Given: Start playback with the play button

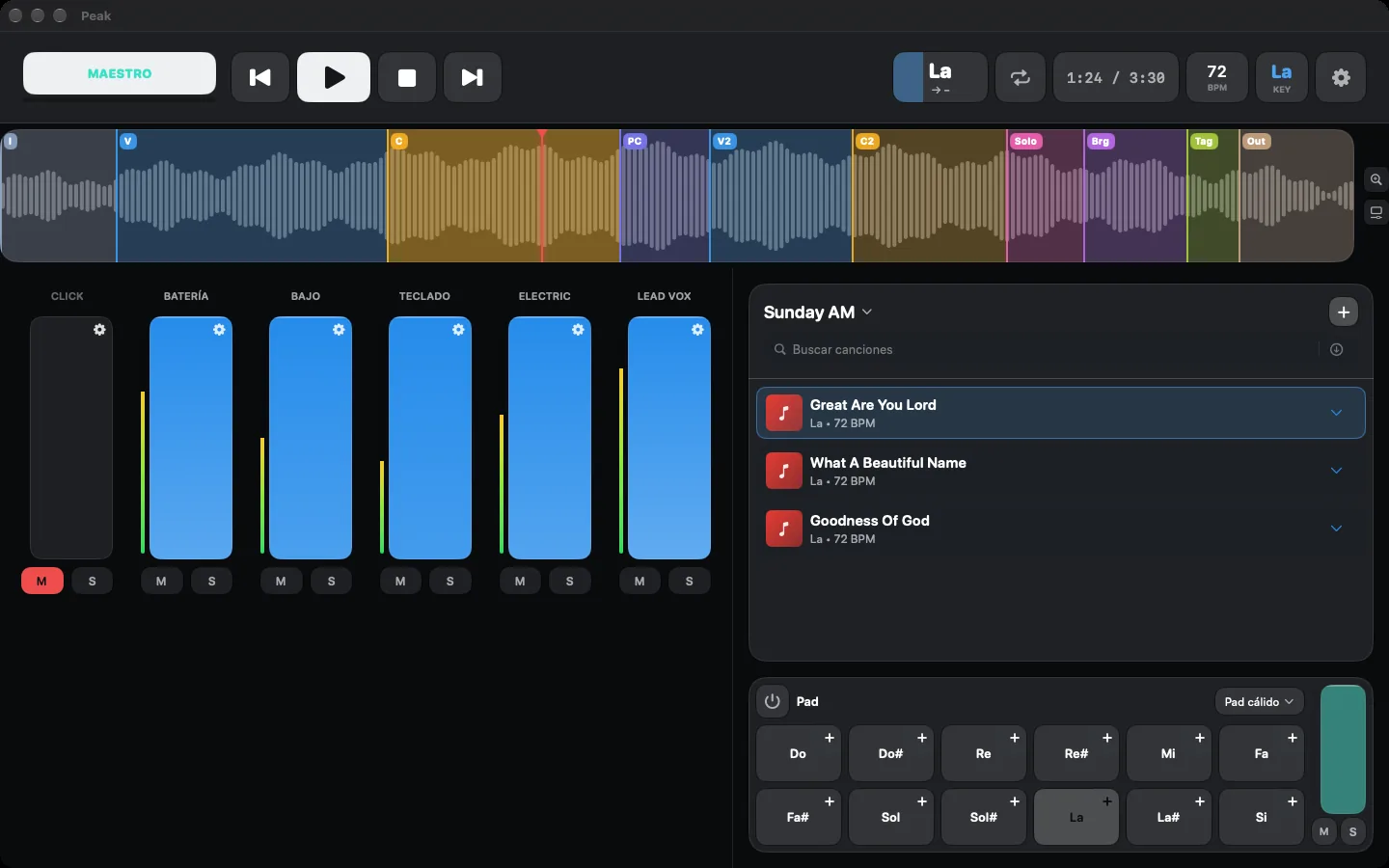Looking at the screenshot, I should (334, 77).
